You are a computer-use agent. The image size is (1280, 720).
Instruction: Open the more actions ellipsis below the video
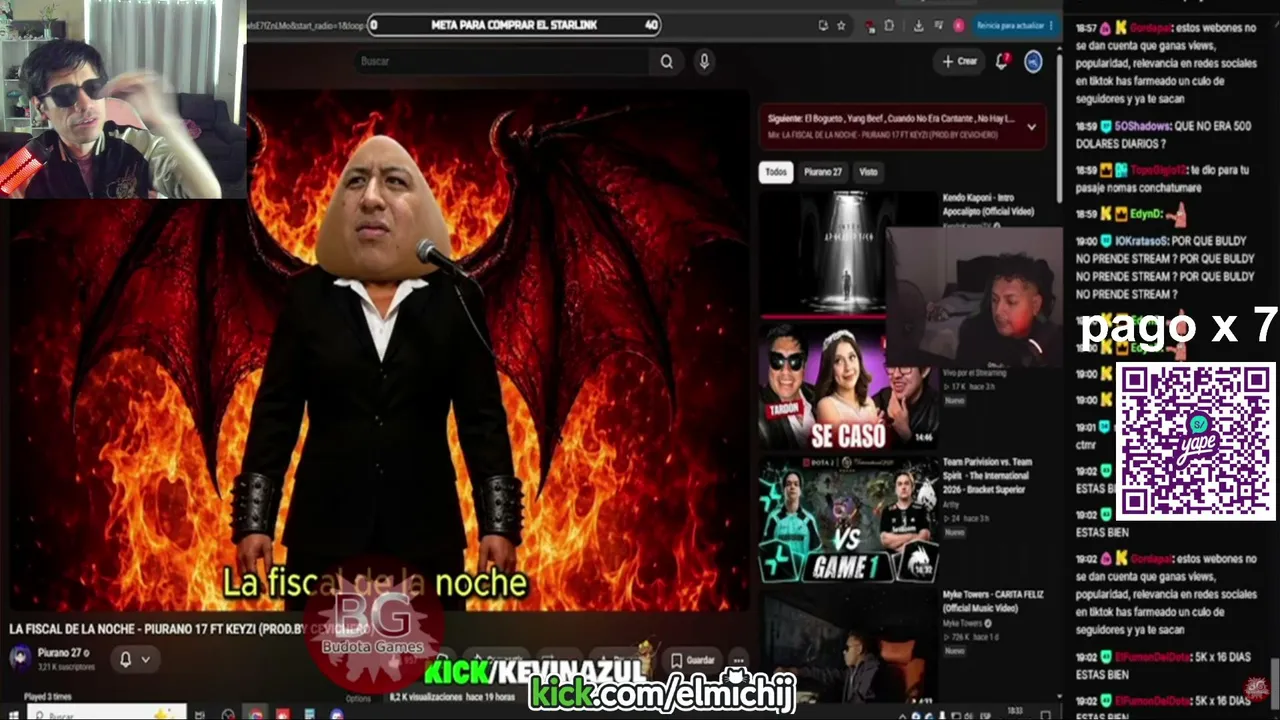click(x=738, y=660)
